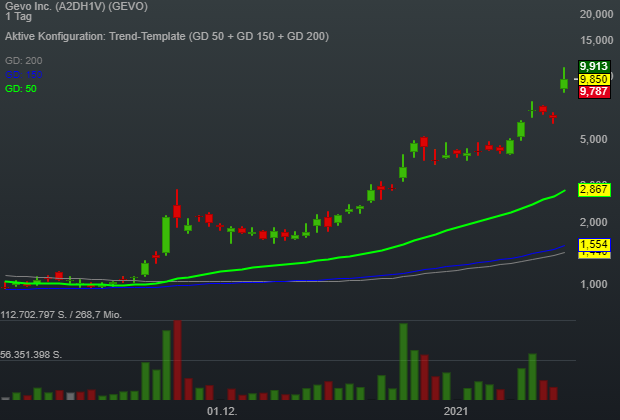Image resolution: width=620 pixels, height=420 pixels.
Task: Click the yellow 9,850 price tag
Action: 594,79
